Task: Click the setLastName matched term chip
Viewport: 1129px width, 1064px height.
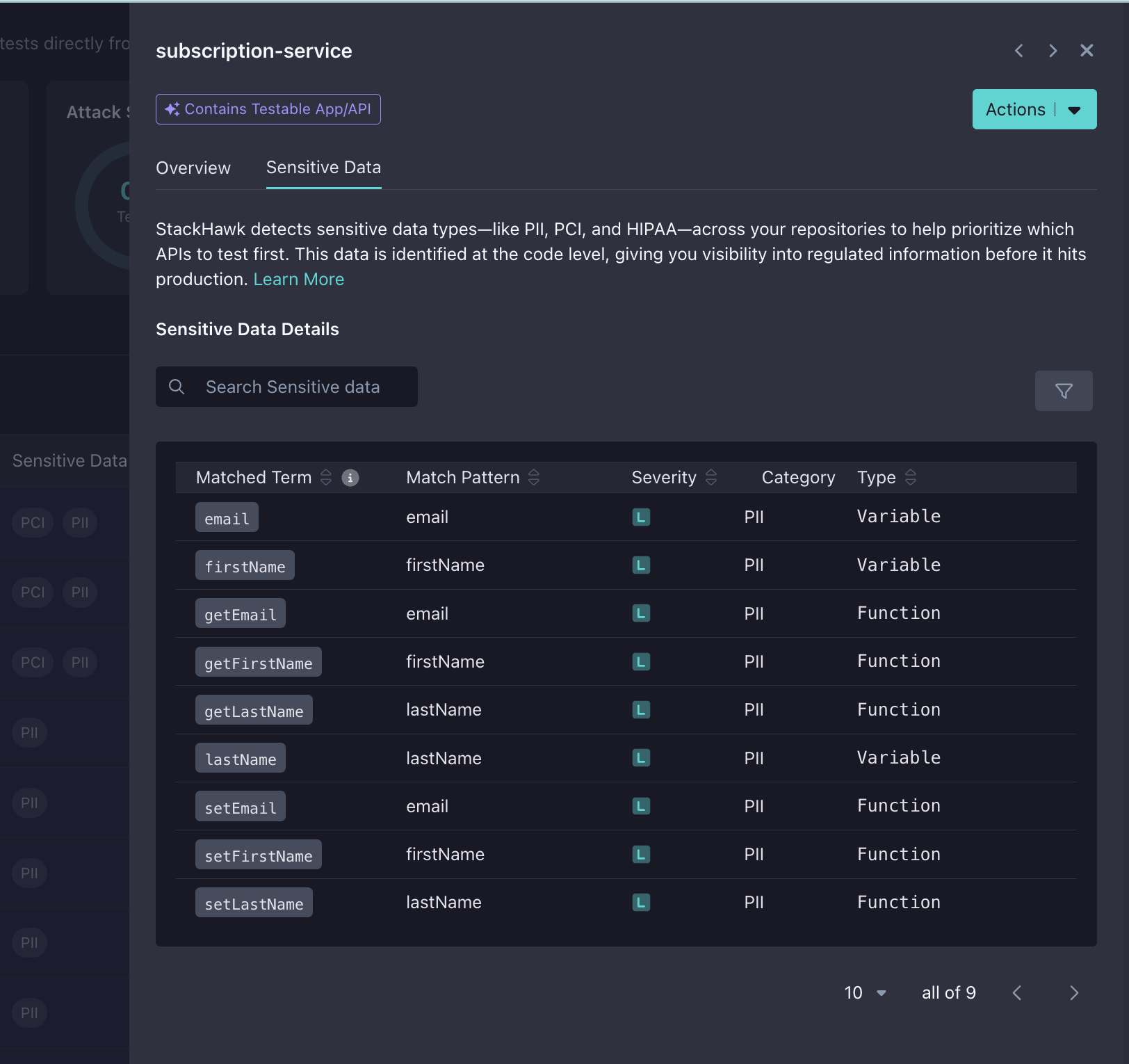Action: [254, 903]
